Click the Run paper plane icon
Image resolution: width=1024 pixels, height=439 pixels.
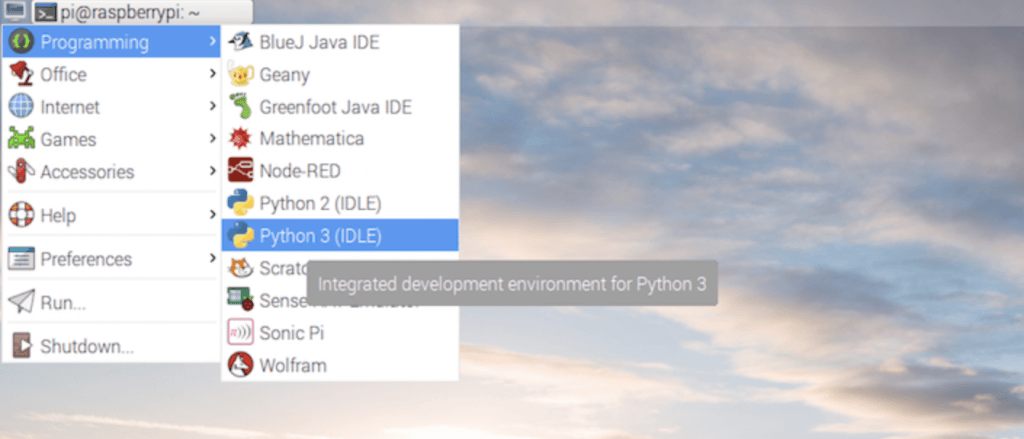pyautogui.click(x=21, y=302)
